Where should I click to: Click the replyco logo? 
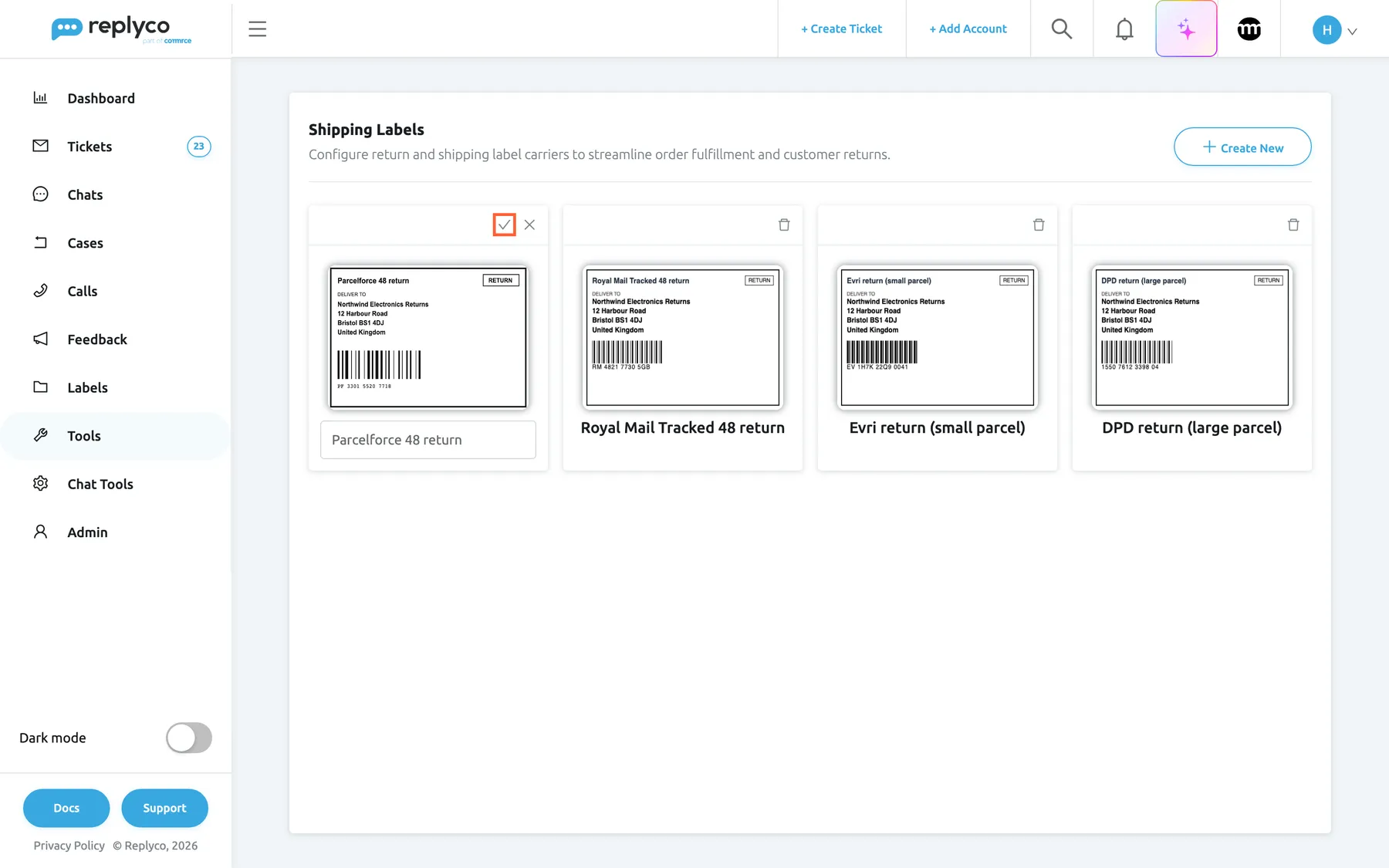(121, 29)
